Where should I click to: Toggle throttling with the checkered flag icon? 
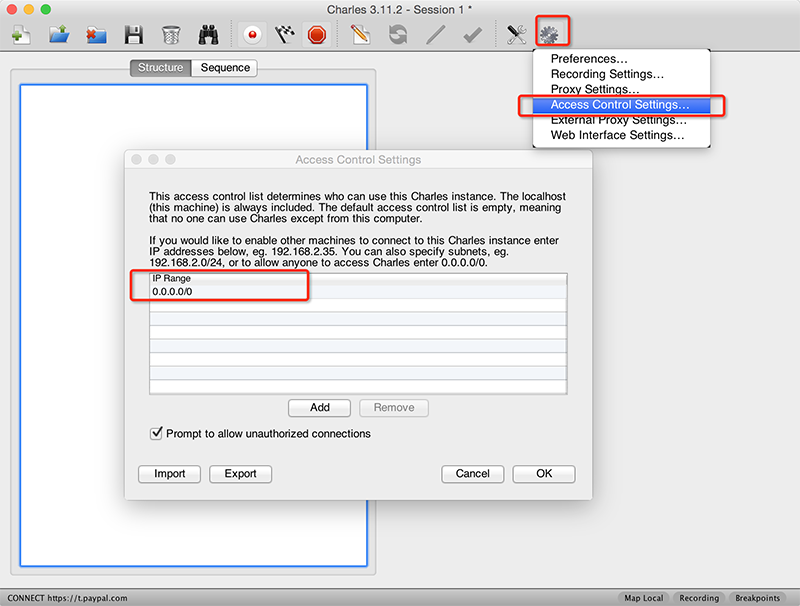285,35
